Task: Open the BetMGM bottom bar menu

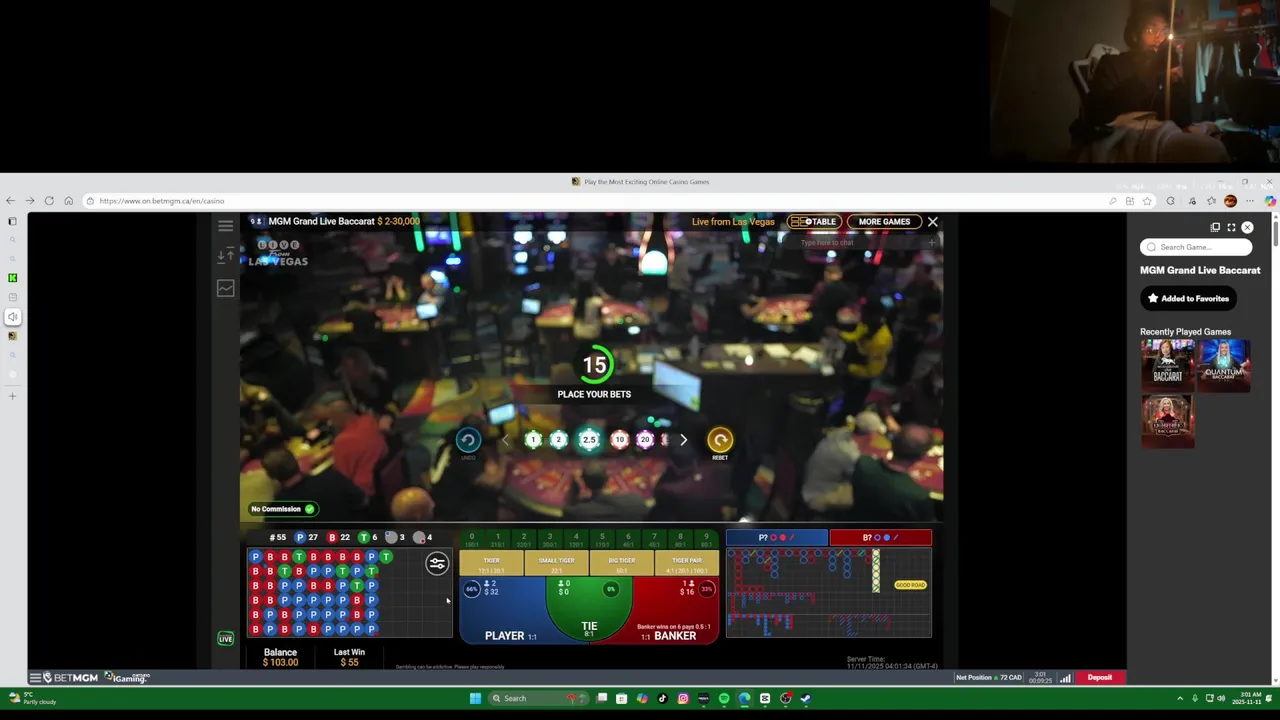Action: tap(35, 677)
